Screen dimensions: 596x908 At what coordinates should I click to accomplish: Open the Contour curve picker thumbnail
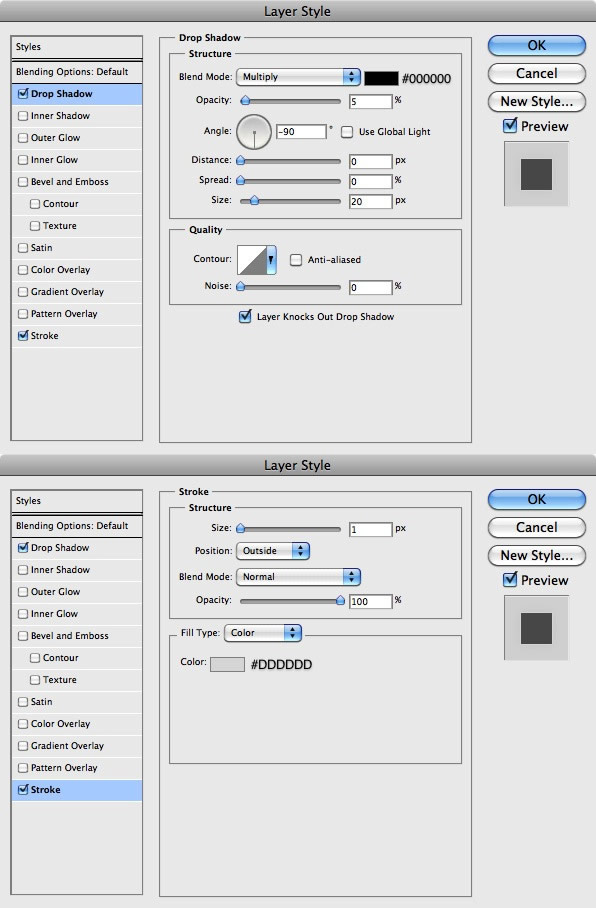click(252, 259)
